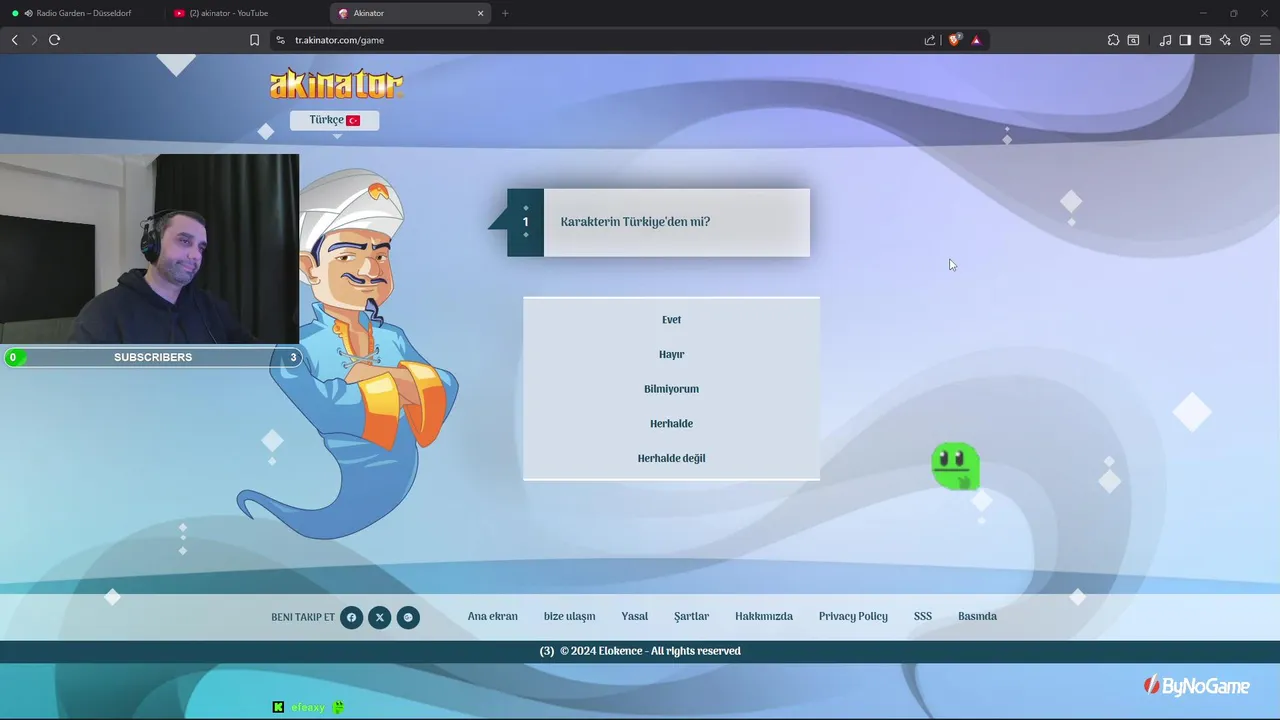Viewport: 1280px width, 720px height.
Task: Open Şartlar terms link
Action: tap(691, 616)
